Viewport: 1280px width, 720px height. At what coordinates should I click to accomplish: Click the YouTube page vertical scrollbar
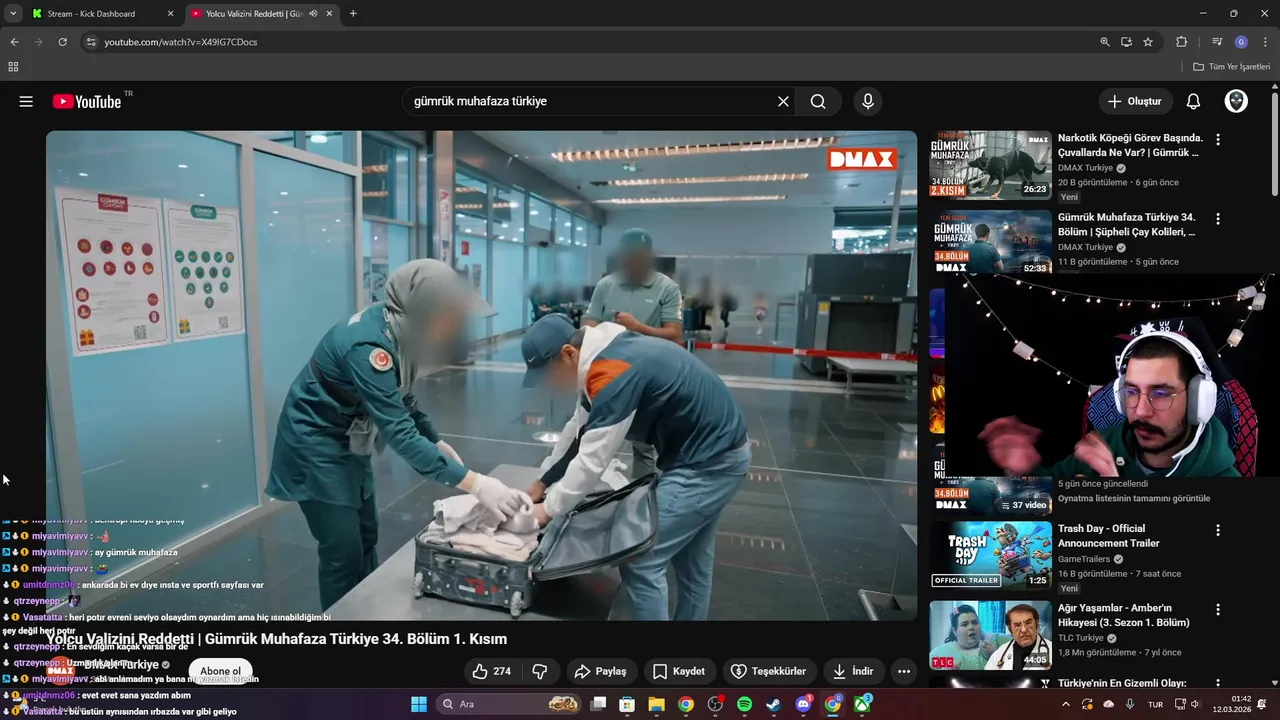1275,145
